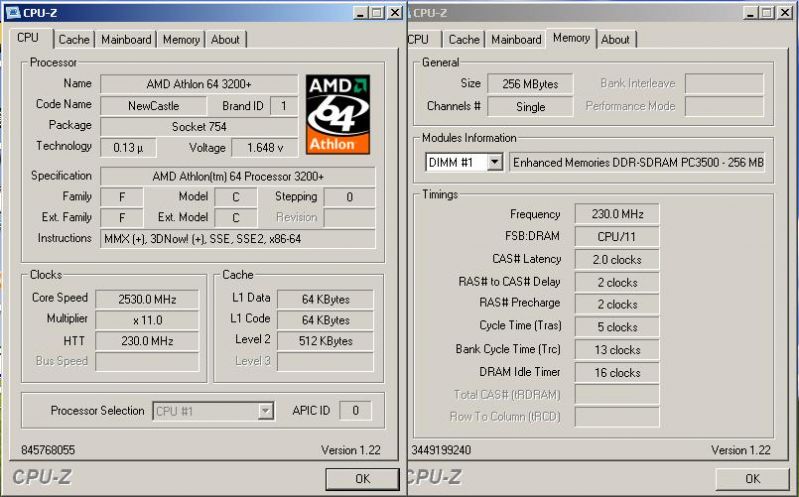Click Technology value 0.13 µ
The image size is (799, 497).
(128, 148)
